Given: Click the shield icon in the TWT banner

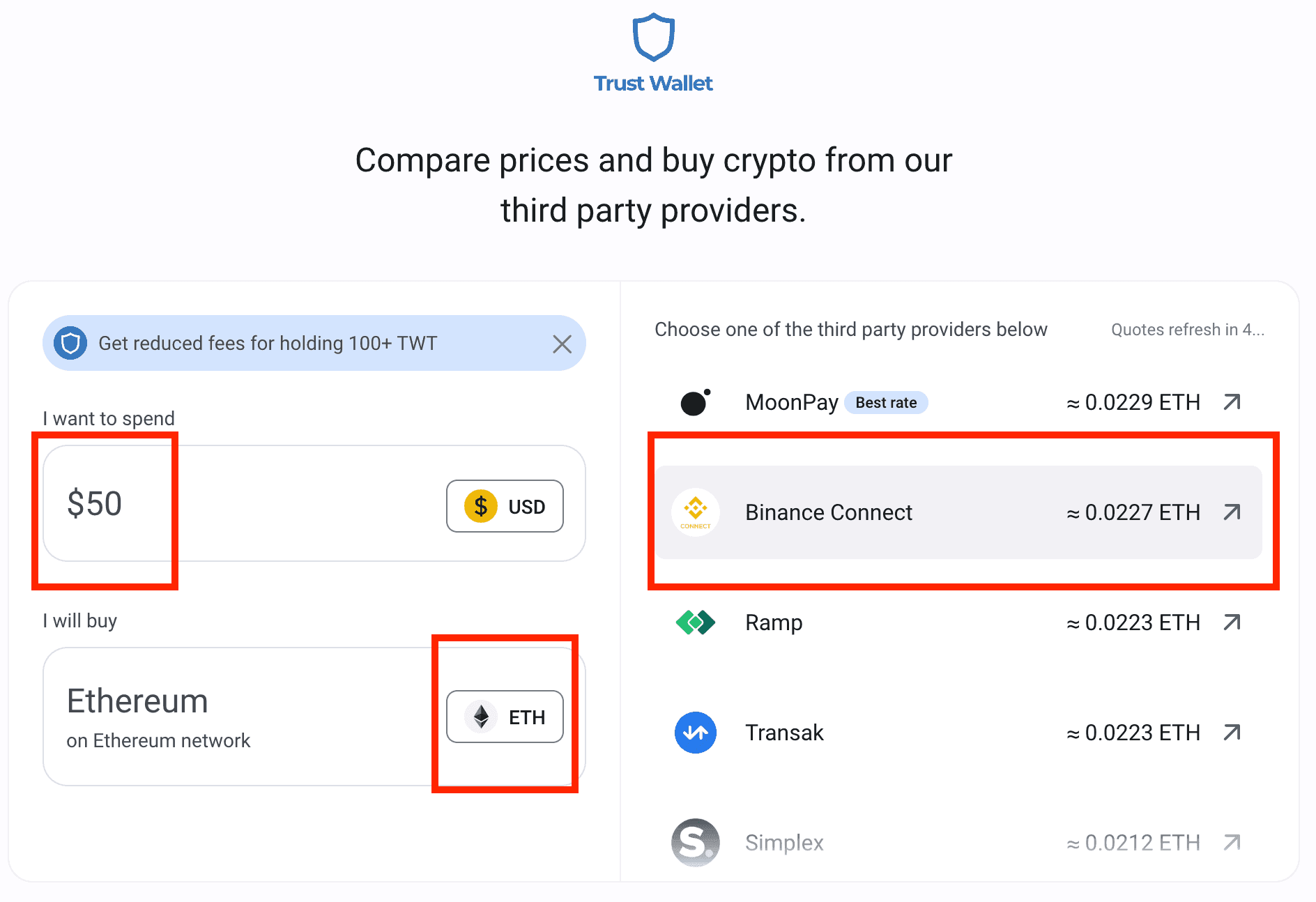Looking at the screenshot, I should (x=70, y=343).
